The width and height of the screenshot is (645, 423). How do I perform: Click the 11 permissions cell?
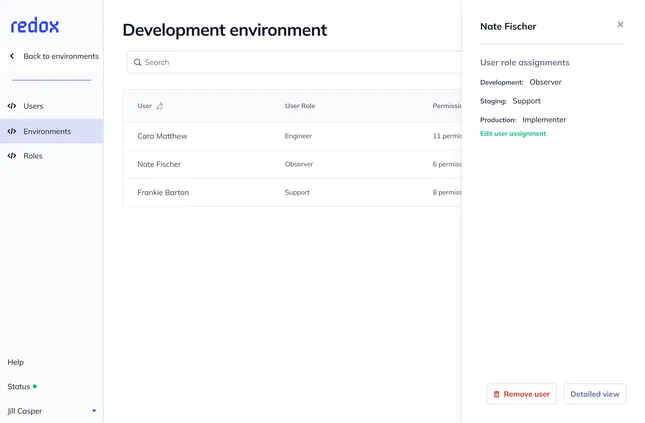(x=447, y=136)
